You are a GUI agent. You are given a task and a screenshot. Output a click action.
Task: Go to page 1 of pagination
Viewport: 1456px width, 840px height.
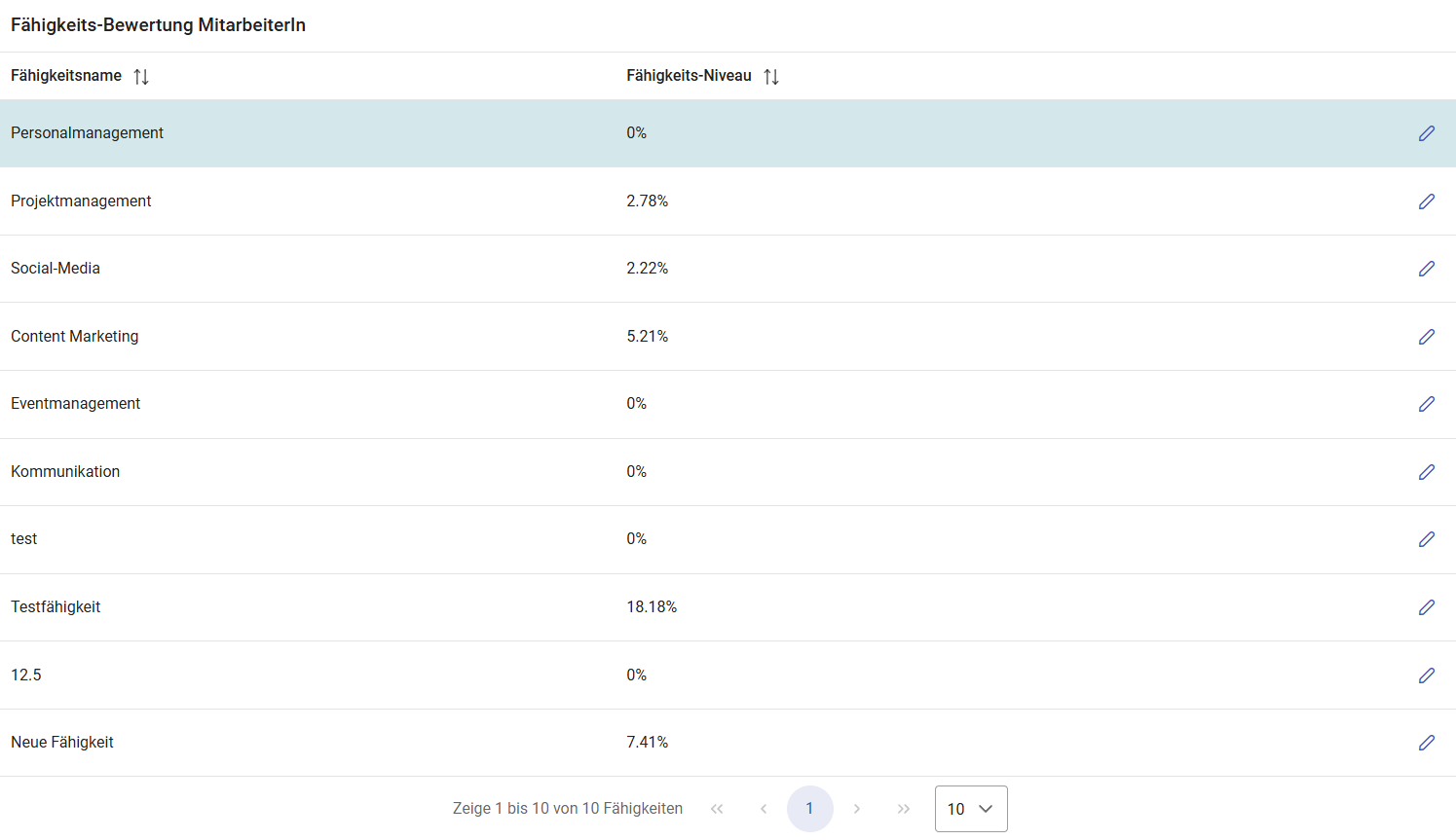click(x=809, y=809)
